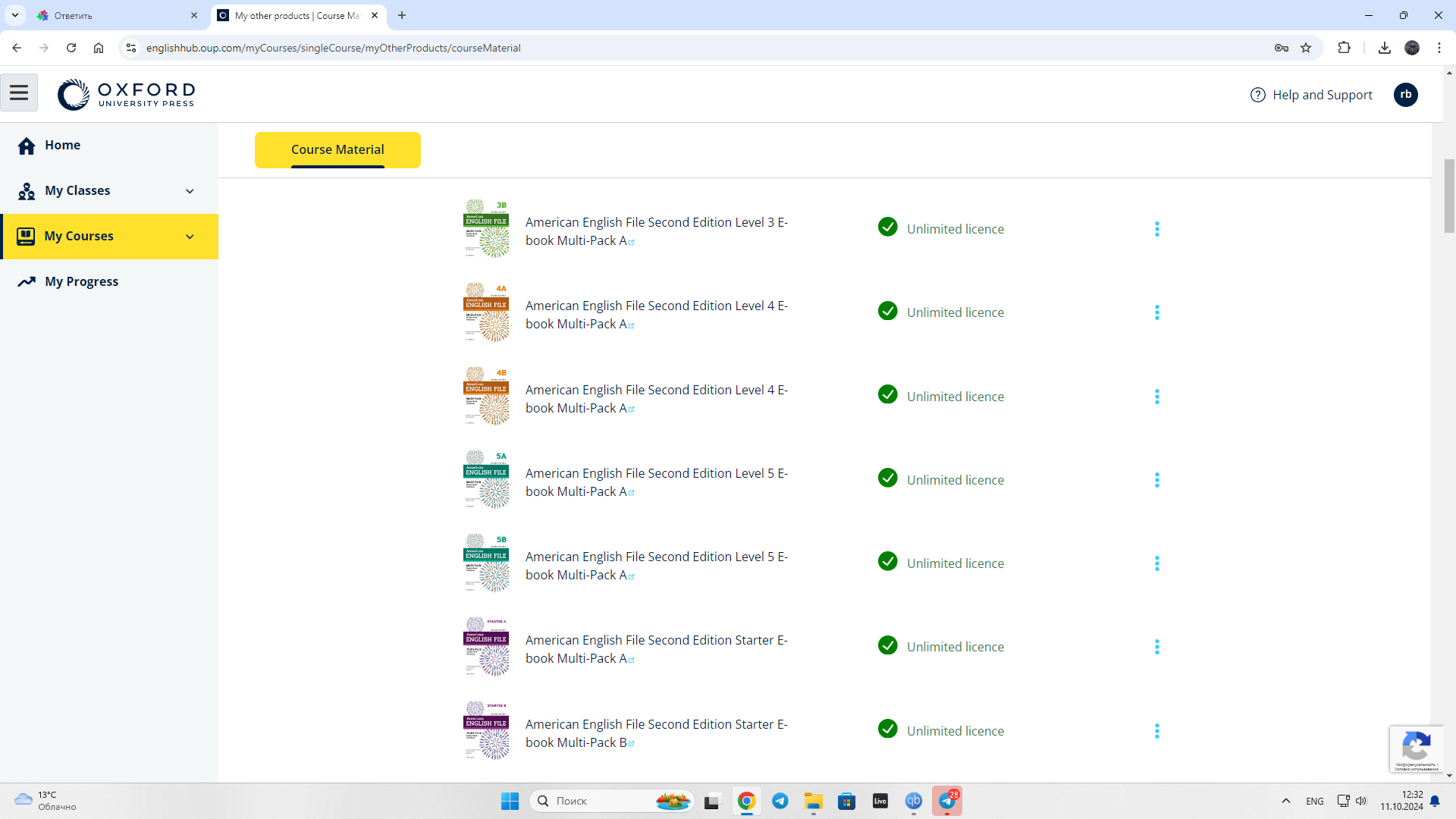Open the Windows Start menu
This screenshot has height=819, width=1456.
pyautogui.click(x=510, y=801)
